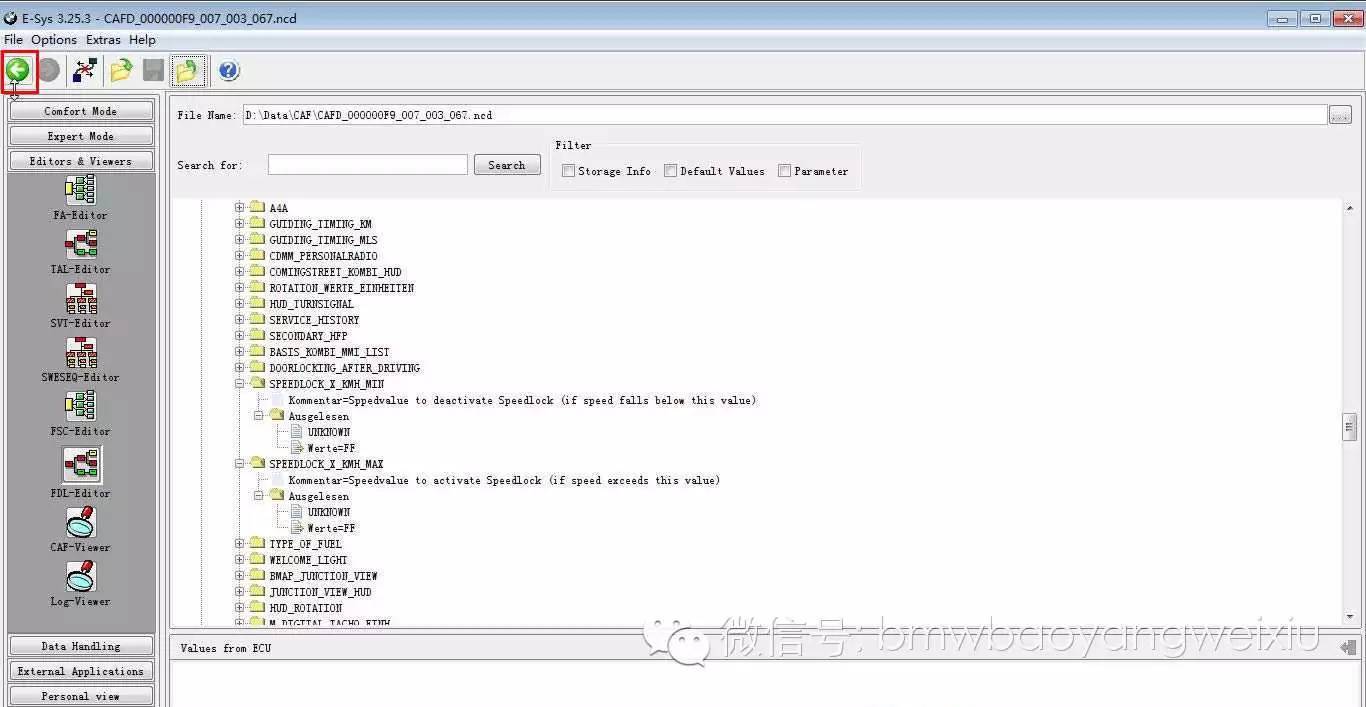Collapse the SPEEDLOCK_X_KMH_MAX node

(x=240, y=464)
